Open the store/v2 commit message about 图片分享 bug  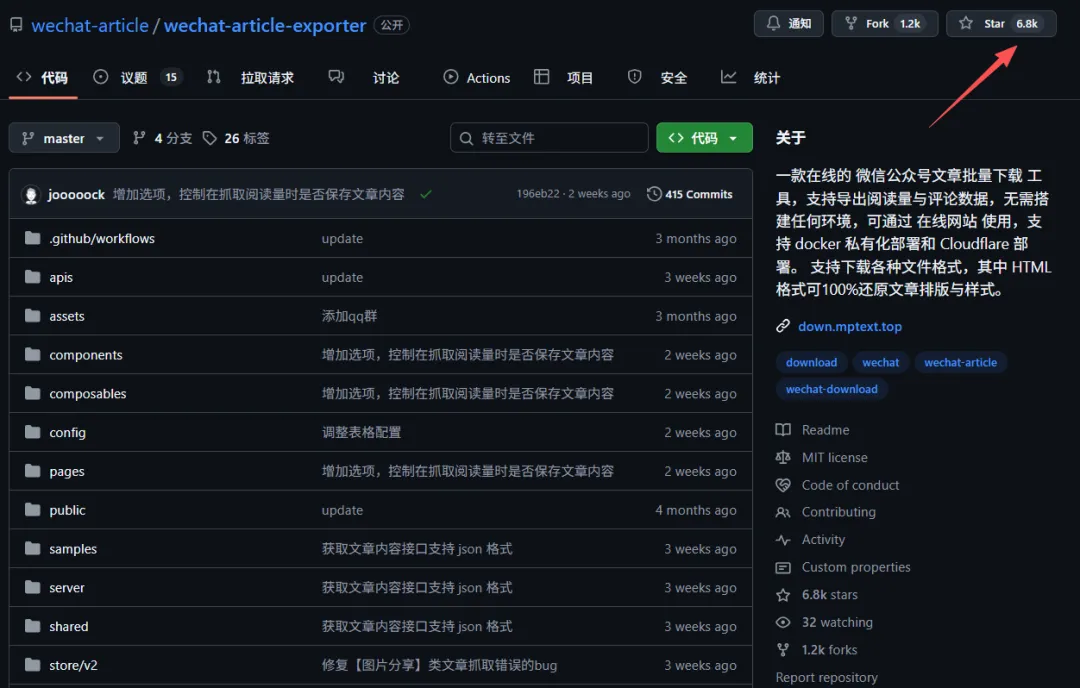[x=439, y=665]
